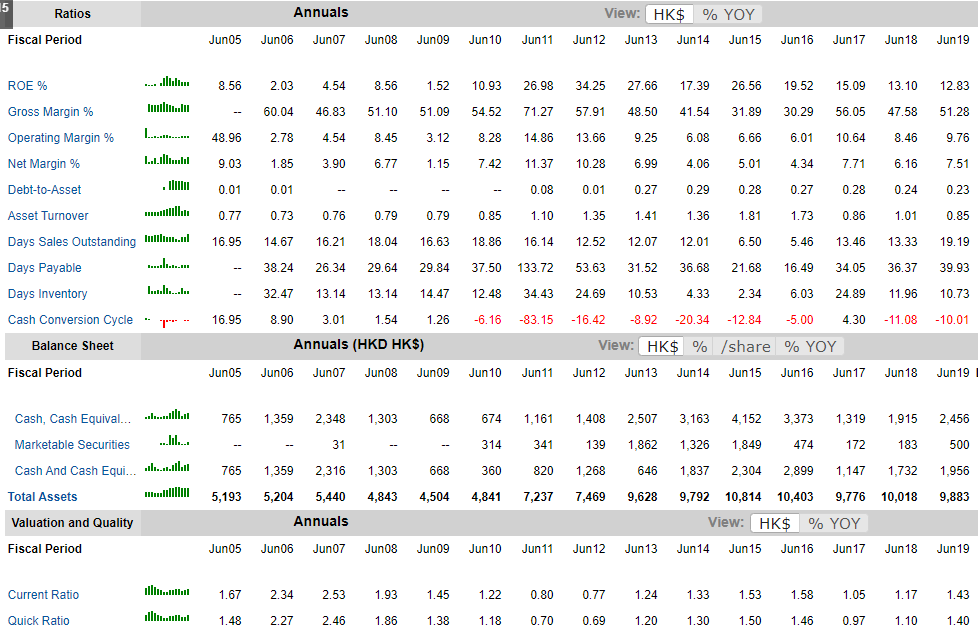Click Asset Turnover value 1.81 for Jun15
Viewport: 978px width, 634px height.
point(750,216)
